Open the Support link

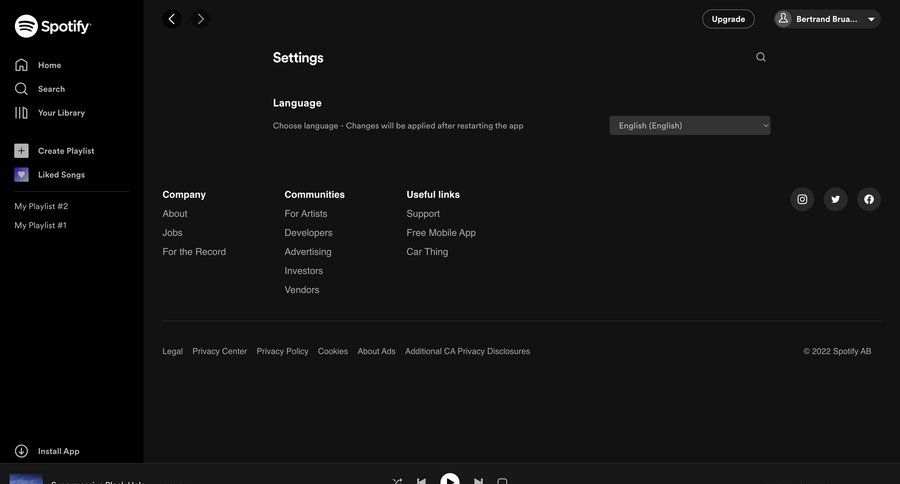pos(423,214)
